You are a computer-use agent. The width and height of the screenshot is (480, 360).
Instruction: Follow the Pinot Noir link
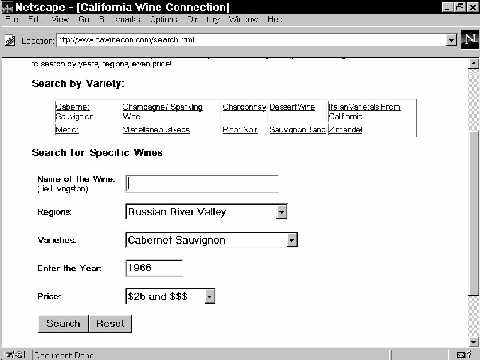pos(240,129)
